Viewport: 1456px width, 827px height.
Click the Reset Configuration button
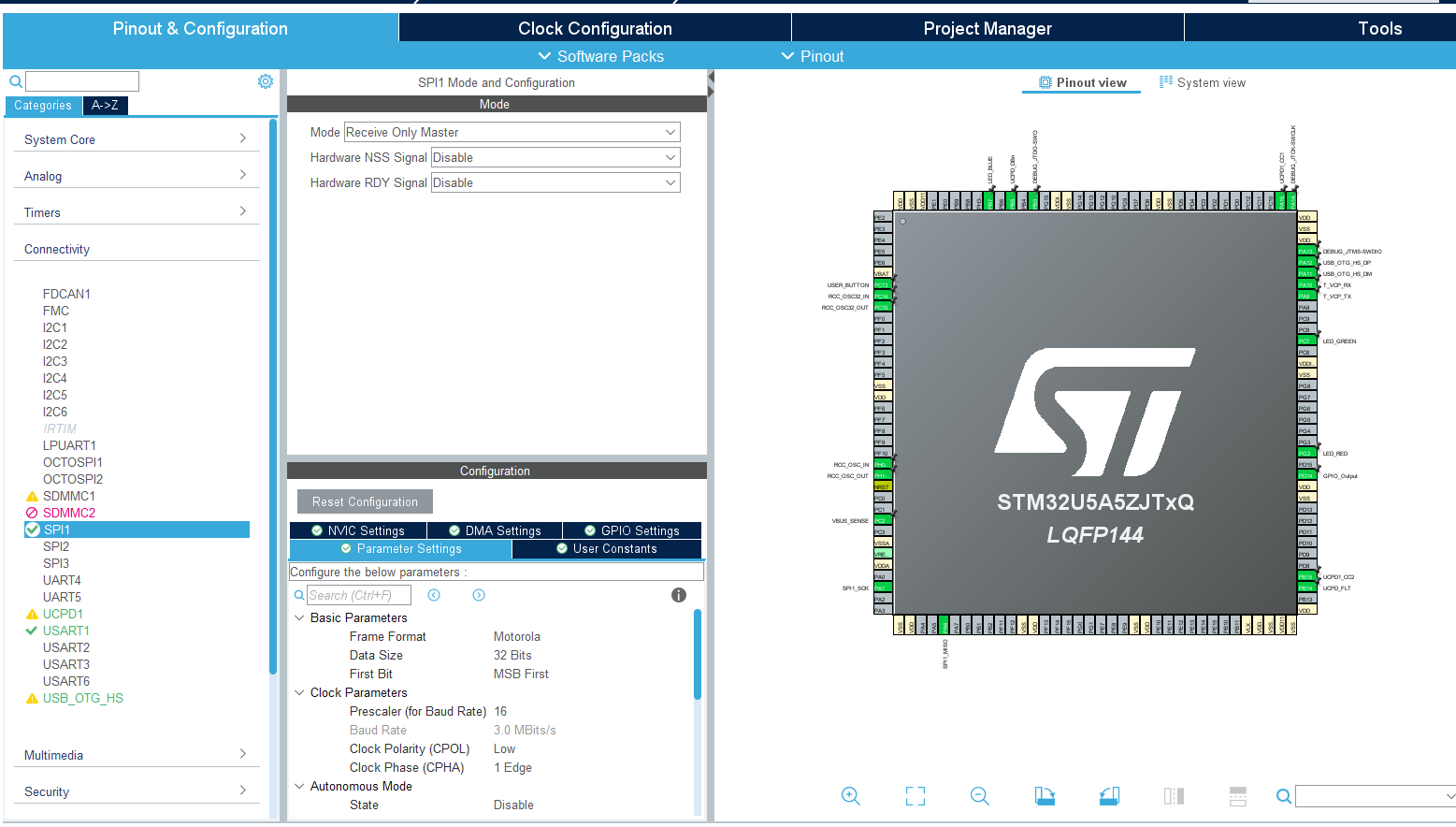coord(365,501)
